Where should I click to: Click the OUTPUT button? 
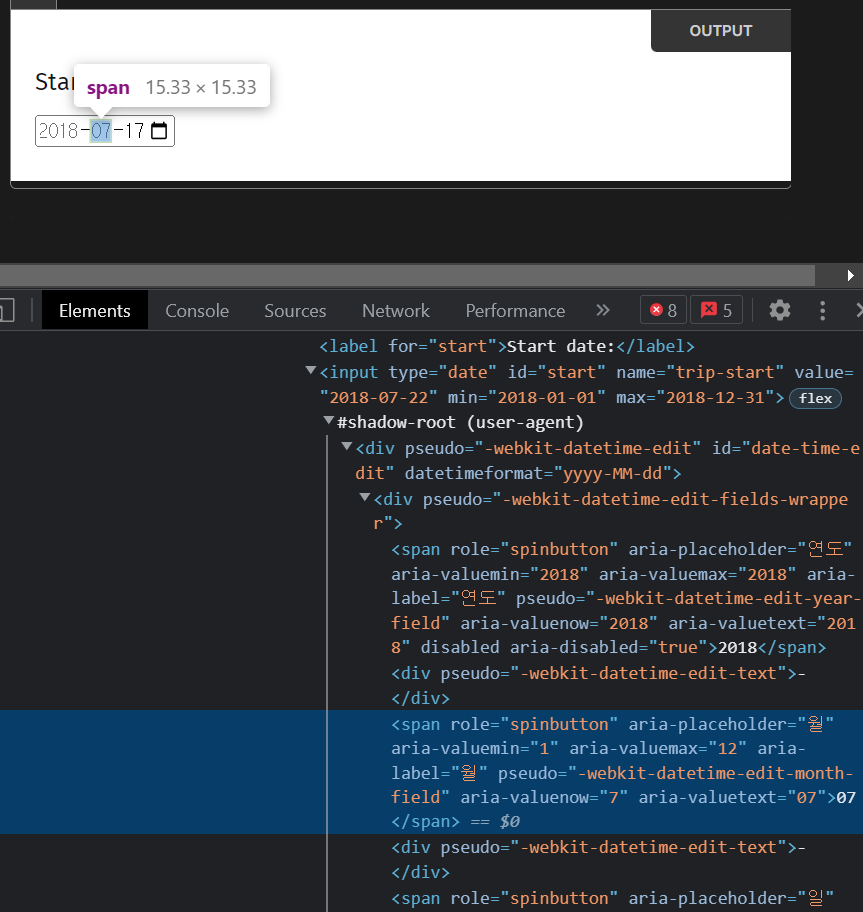point(721,31)
